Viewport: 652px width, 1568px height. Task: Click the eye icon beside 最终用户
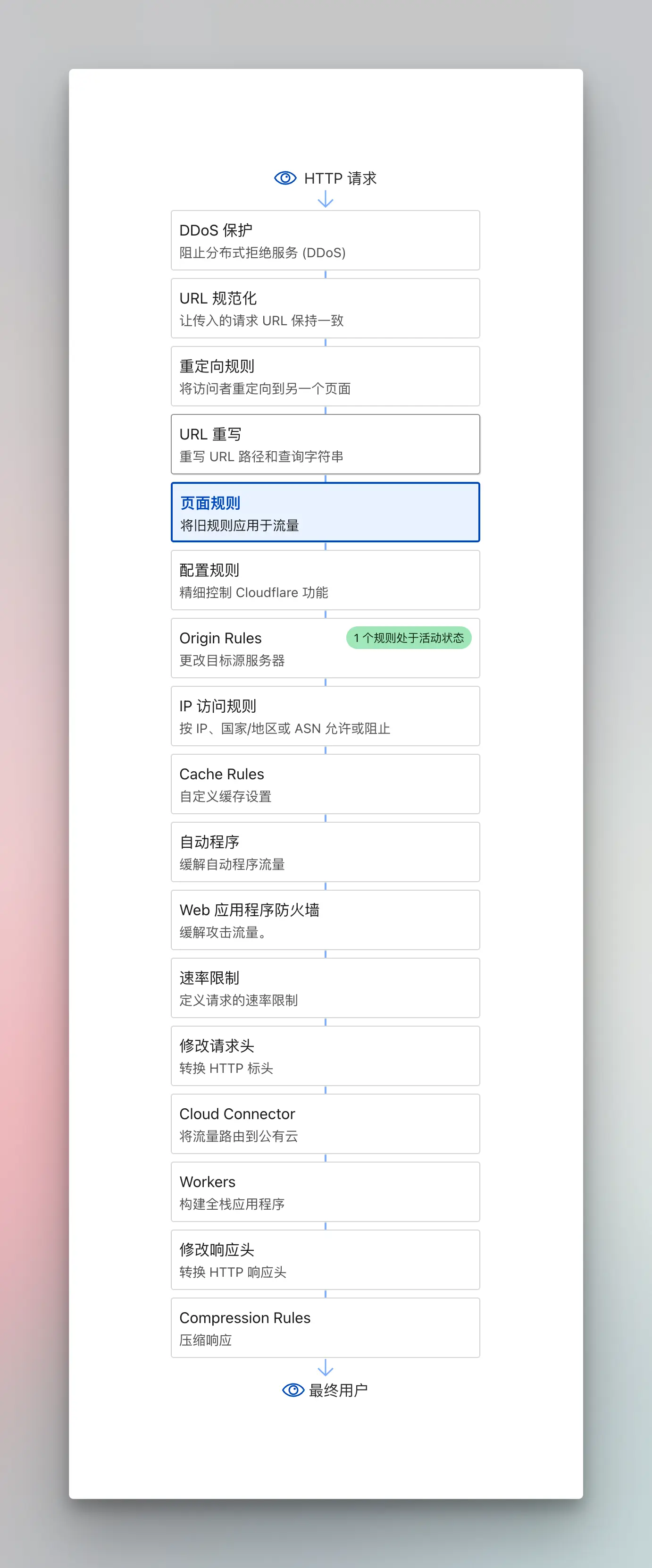coord(293,1390)
